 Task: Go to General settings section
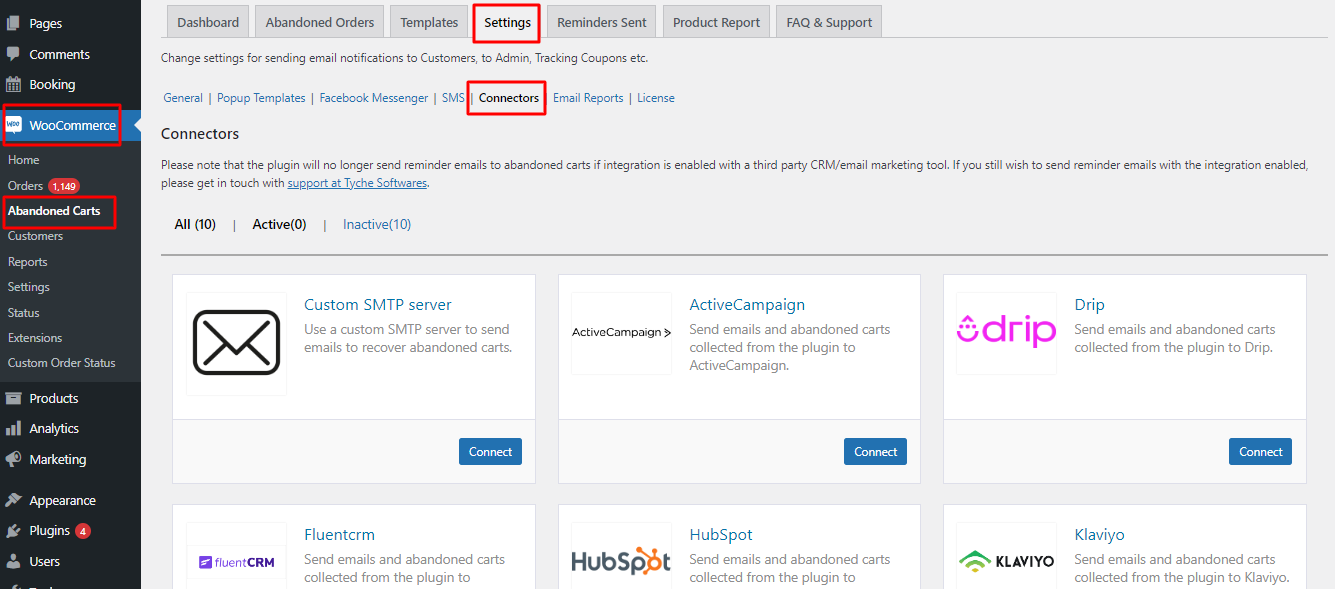(x=183, y=98)
